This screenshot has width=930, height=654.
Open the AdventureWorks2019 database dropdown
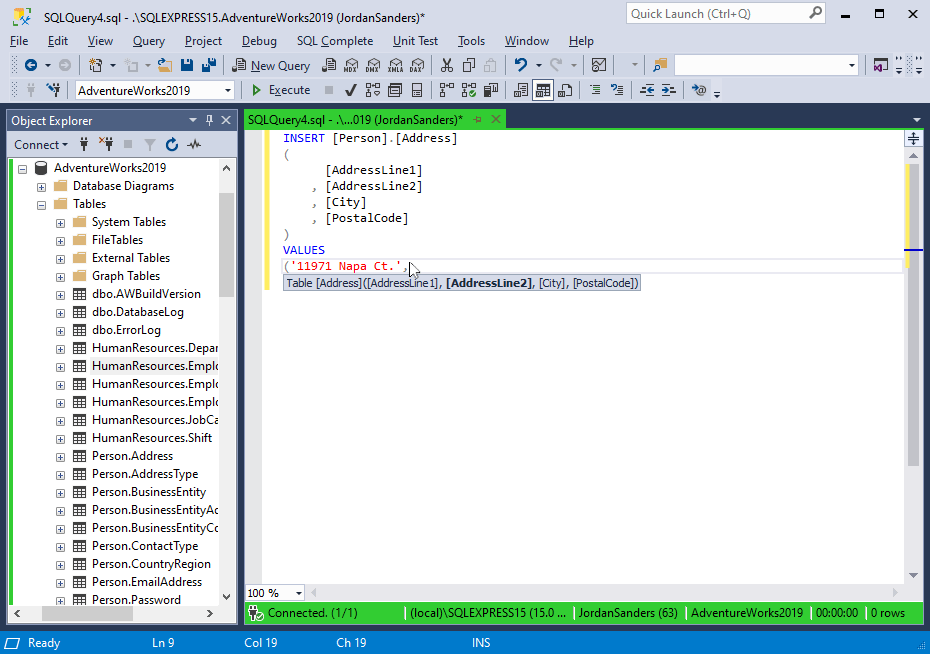click(x=228, y=91)
